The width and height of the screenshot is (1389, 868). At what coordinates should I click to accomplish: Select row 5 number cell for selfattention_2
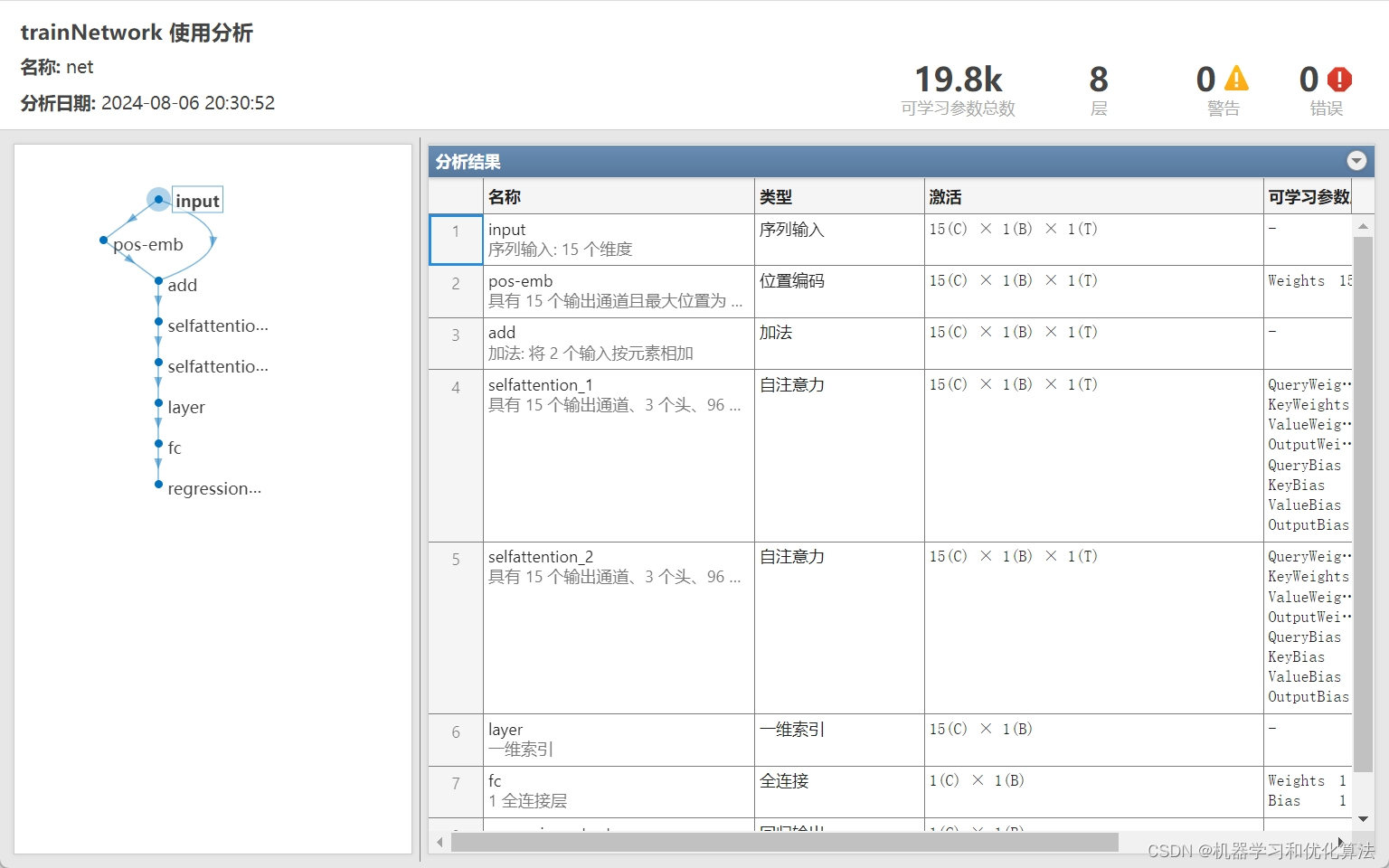click(456, 628)
